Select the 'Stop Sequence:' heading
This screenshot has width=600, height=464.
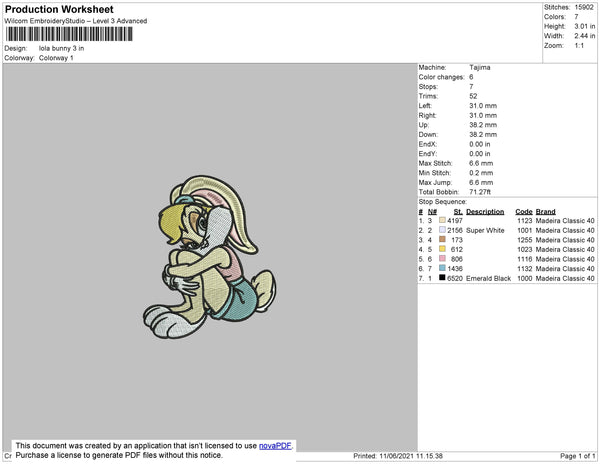coord(443,202)
